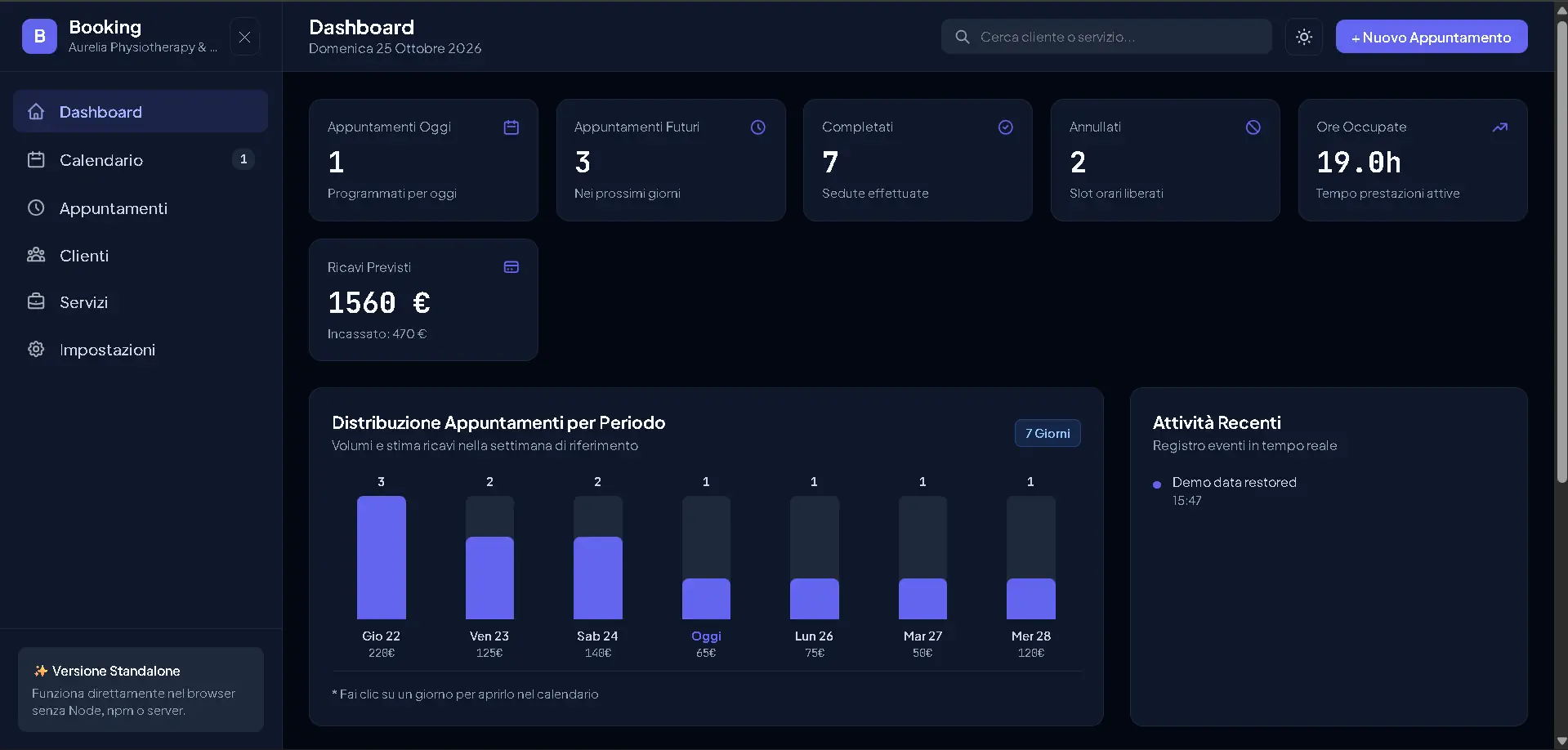Click the page's vertical scrollbar thumb
Screen dimensions: 1568x750
tap(1561, 252)
